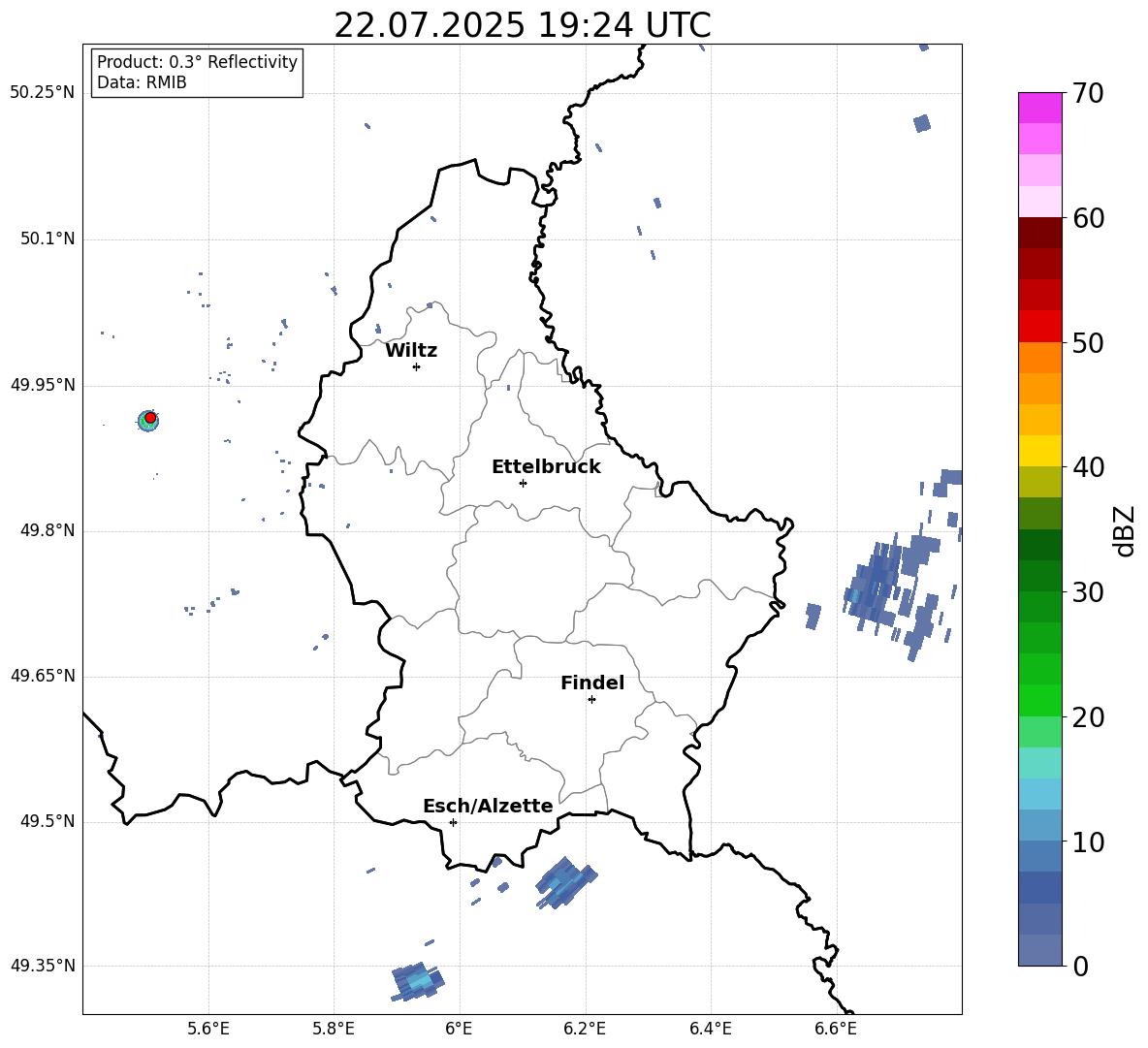The width and height of the screenshot is (1148, 1048).
Task: Click the light-blue echo near 49.35°N
Action: click(418, 981)
